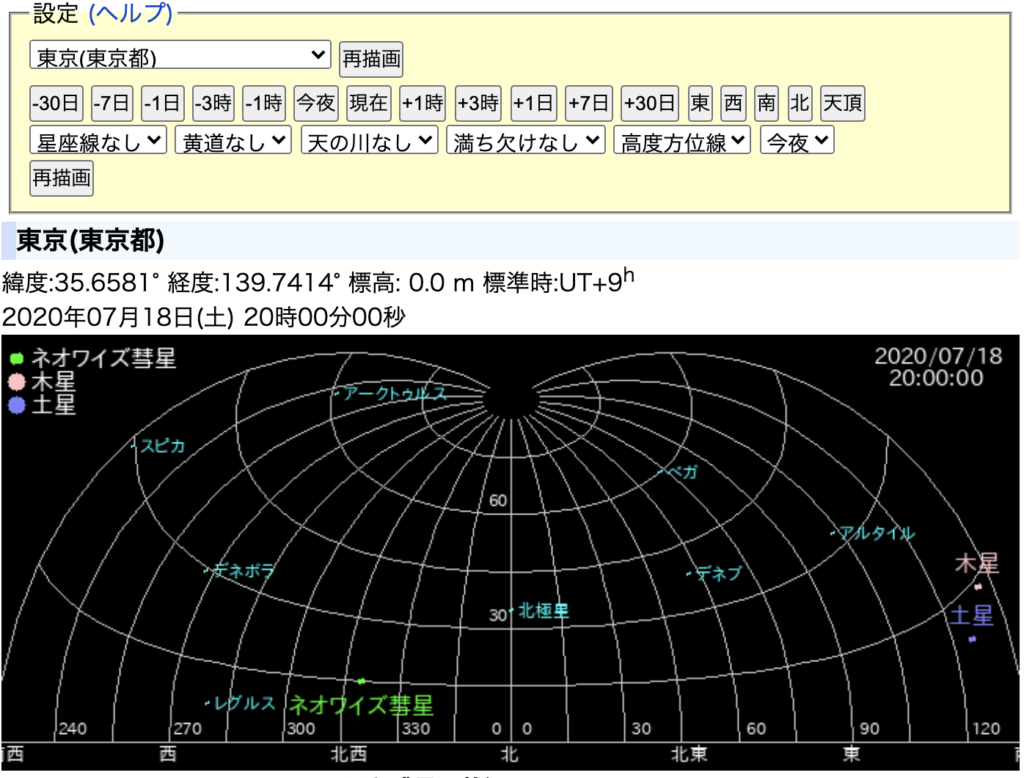Jump to tonight with 今夜 button
The image size is (1024, 778).
coord(316,102)
